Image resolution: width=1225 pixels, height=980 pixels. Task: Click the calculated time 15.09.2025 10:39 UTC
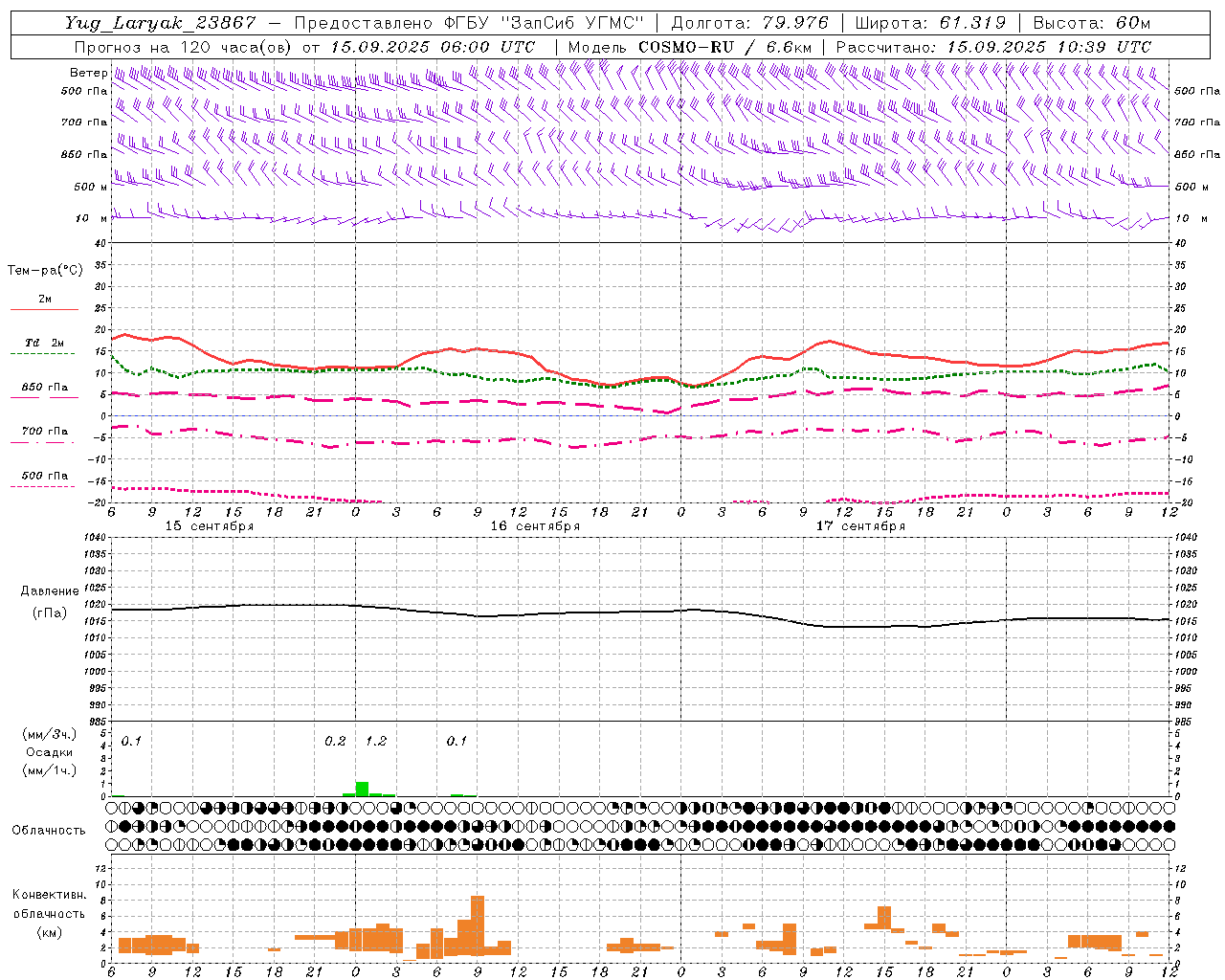pyautogui.click(x=1048, y=47)
